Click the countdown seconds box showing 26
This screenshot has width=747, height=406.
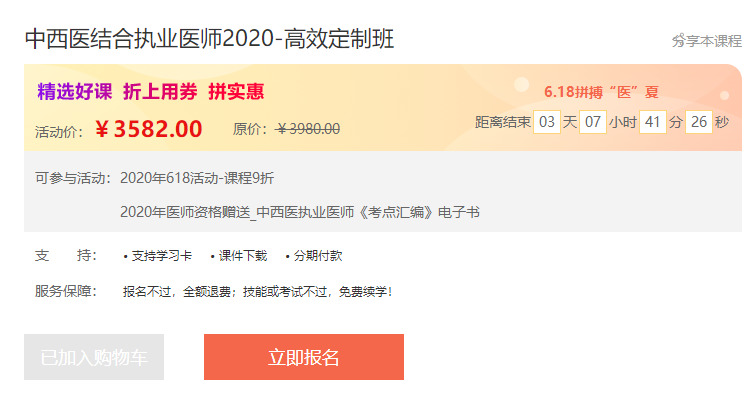pyautogui.click(x=698, y=122)
